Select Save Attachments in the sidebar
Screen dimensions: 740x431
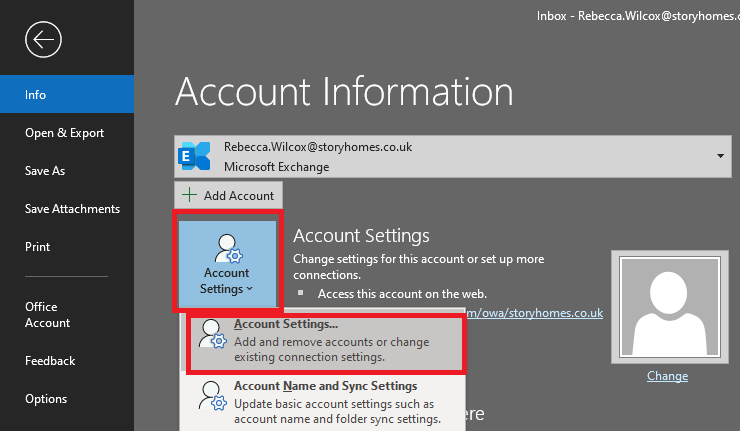tap(67, 209)
